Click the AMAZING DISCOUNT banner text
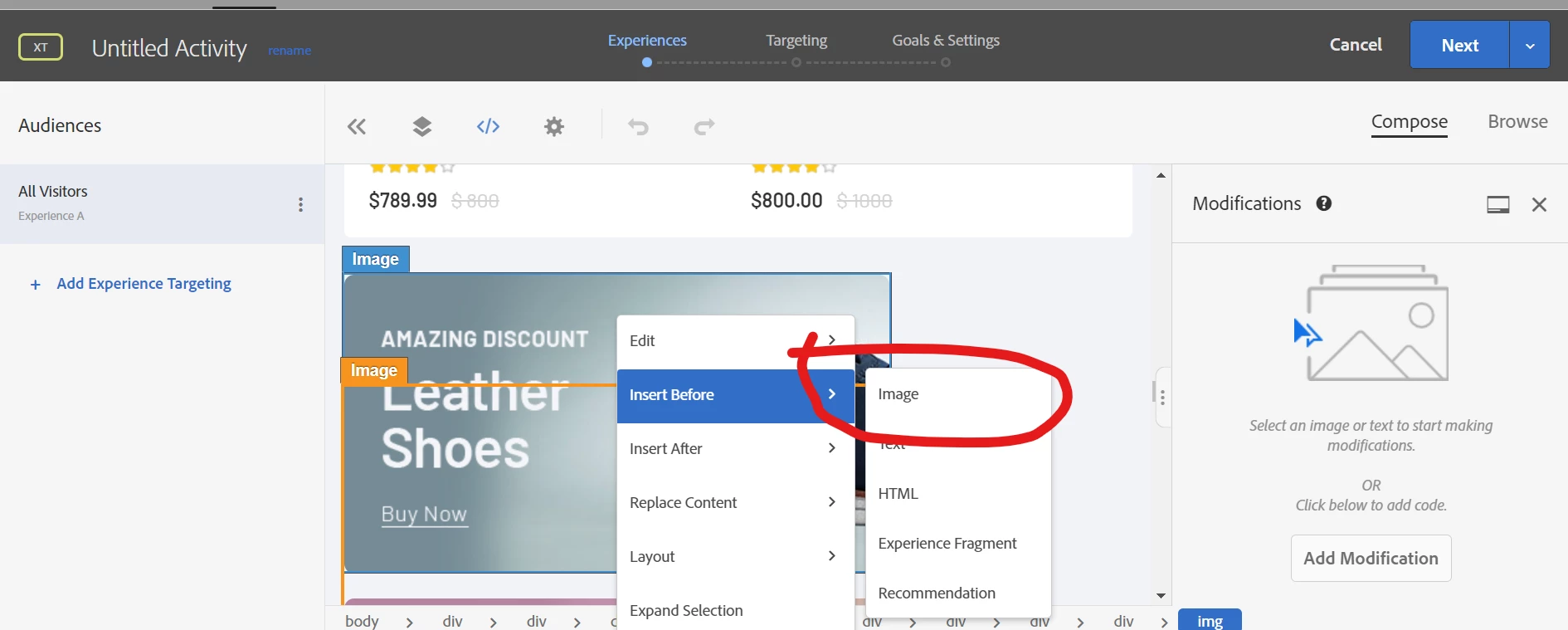The image size is (1568, 630). (485, 339)
